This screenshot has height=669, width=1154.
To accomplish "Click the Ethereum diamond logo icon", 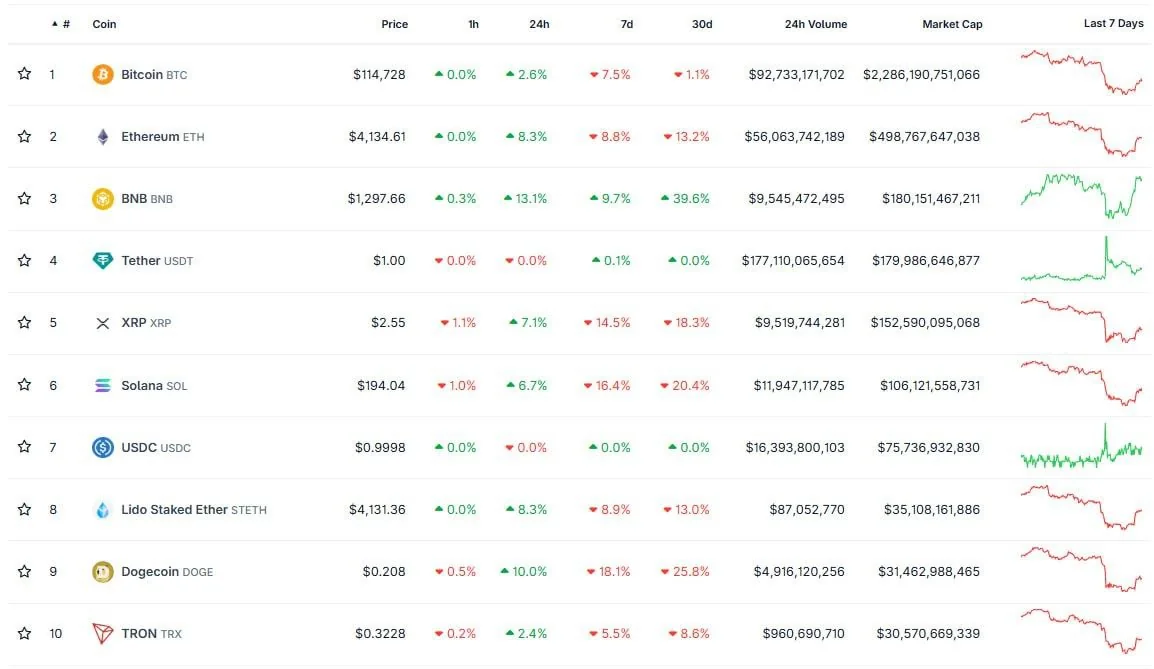I will pyautogui.click(x=102, y=137).
